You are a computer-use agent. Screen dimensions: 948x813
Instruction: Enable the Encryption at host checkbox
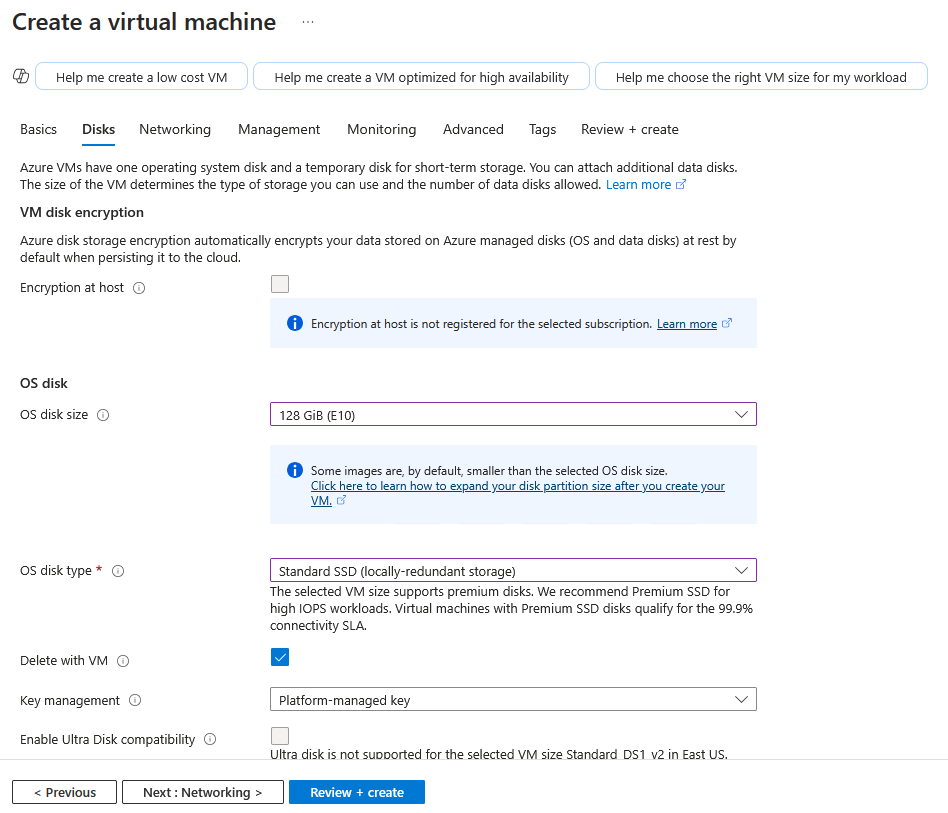point(280,285)
